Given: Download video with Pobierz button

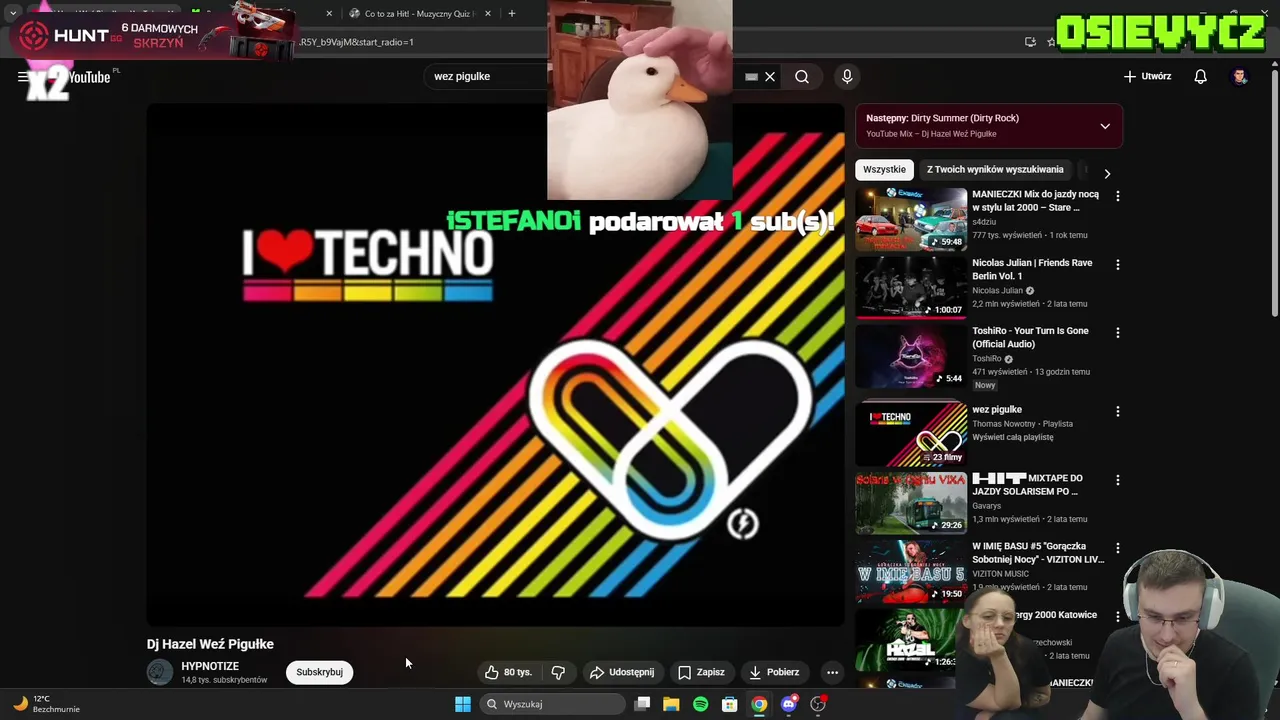Looking at the screenshot, I should tap(774, 672).
